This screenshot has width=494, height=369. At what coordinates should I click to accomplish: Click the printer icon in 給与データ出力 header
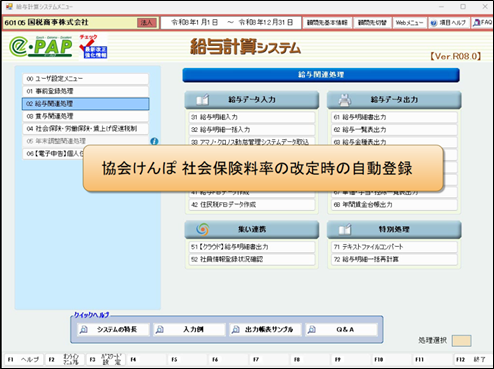point(345,99)
